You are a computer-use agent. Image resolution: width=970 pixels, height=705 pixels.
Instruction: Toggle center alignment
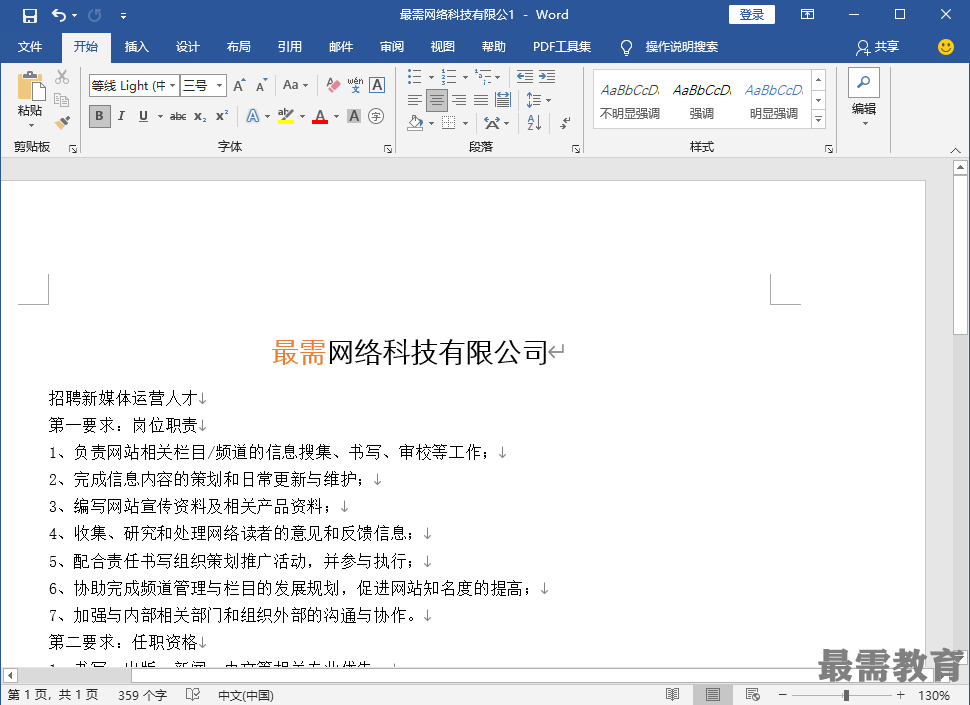coord(437,100)
